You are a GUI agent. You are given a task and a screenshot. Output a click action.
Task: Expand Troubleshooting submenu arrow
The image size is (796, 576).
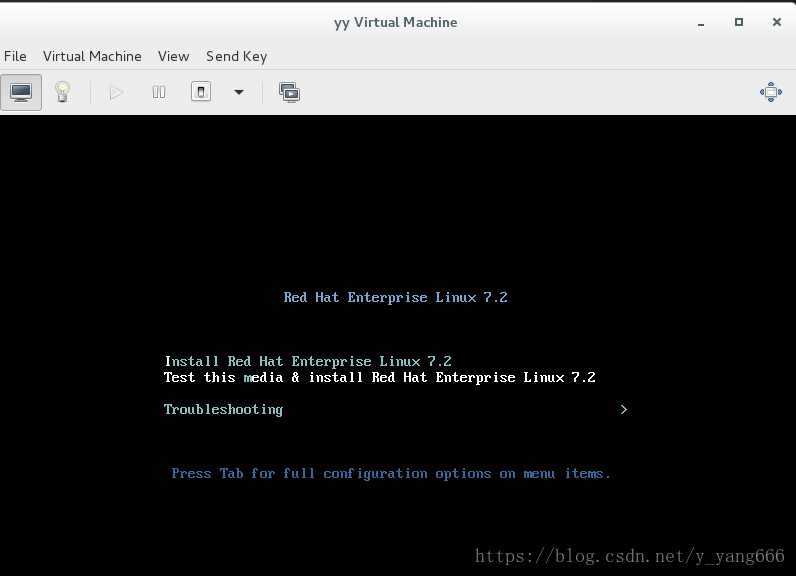tap(624, 410)
